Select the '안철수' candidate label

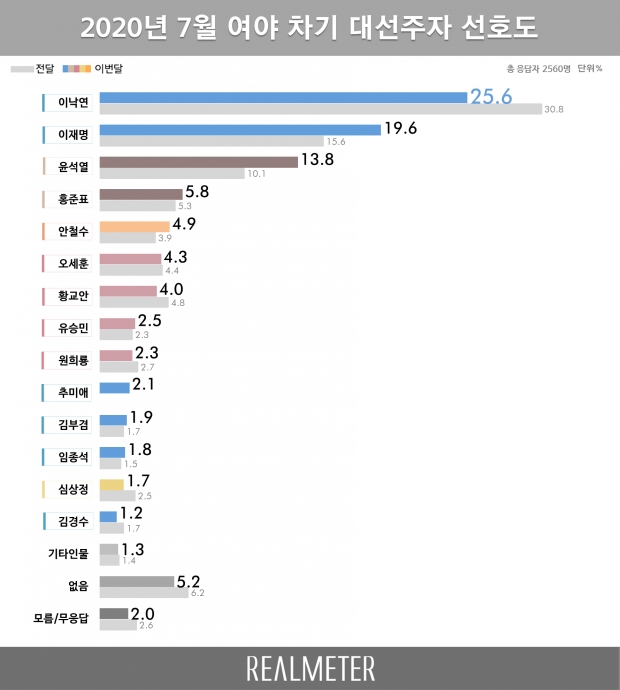click(x=67, y=231)
